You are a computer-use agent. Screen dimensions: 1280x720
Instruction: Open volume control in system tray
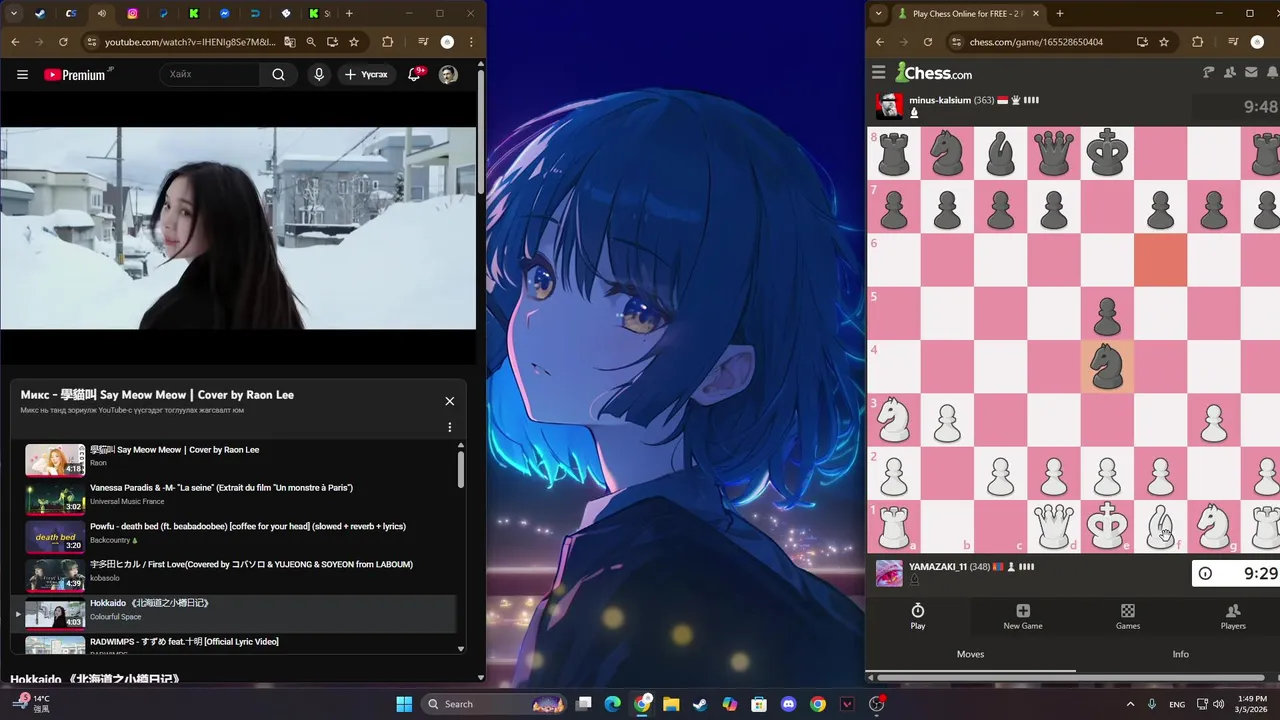pos(1218,704)
